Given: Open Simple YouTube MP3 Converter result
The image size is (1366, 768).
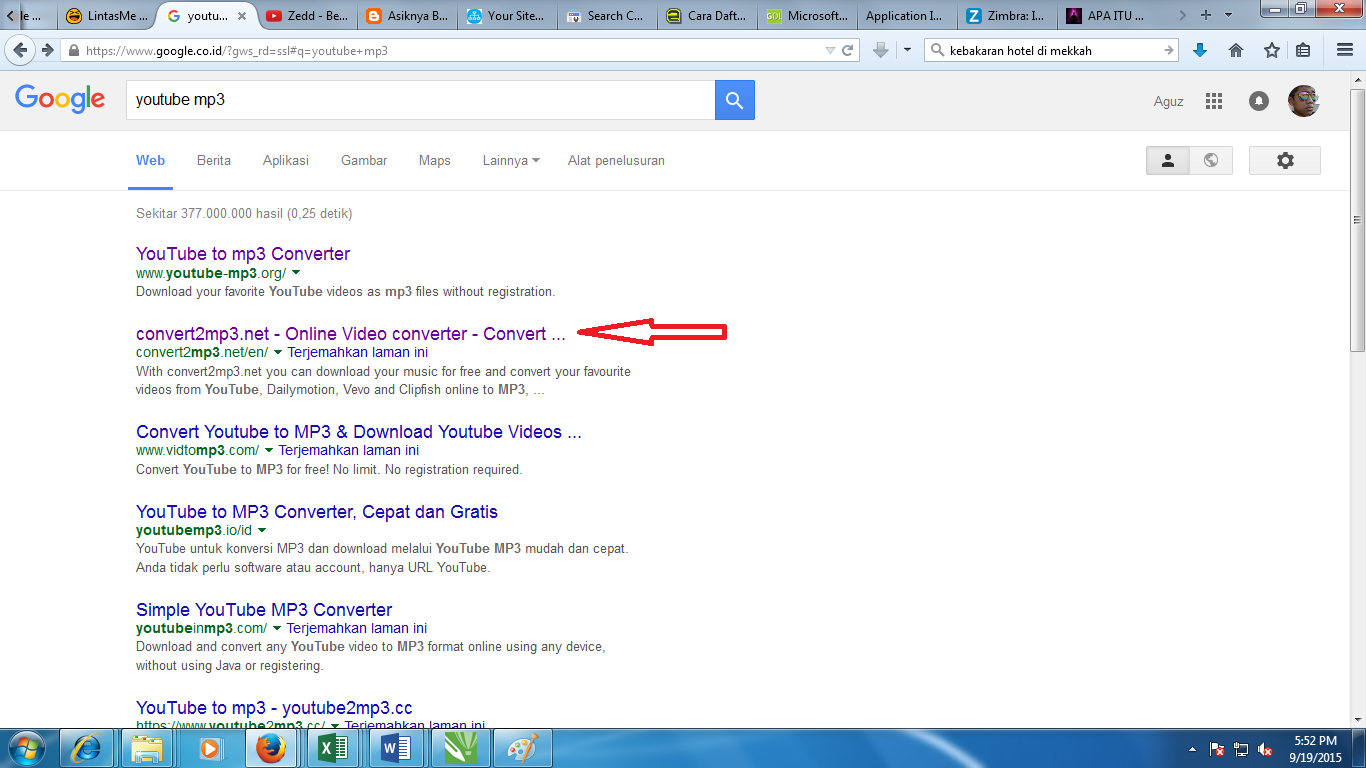Looking at the screenshot, I should [x=264, y=610].
